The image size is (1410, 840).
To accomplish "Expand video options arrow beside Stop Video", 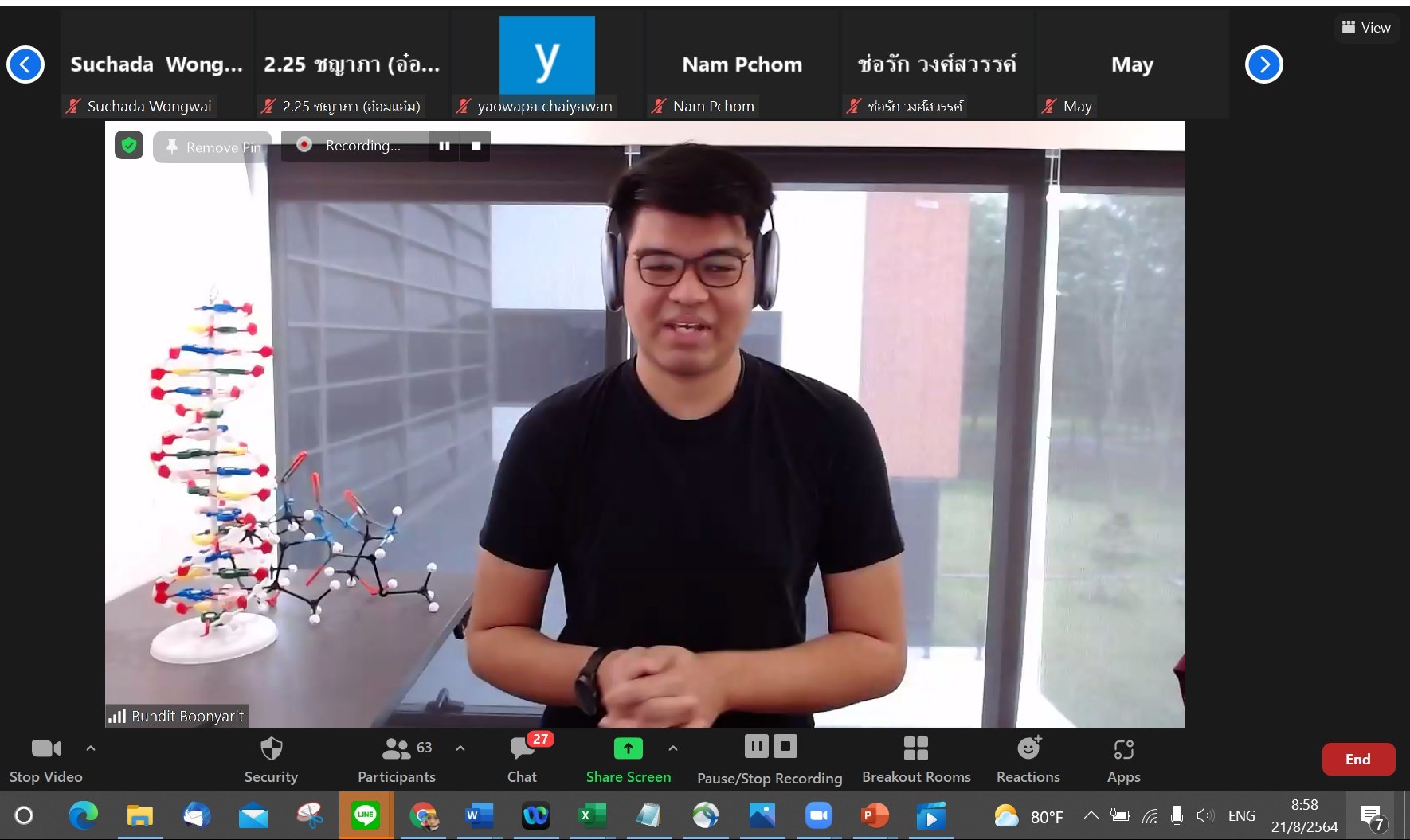I will tap(91, 748).
